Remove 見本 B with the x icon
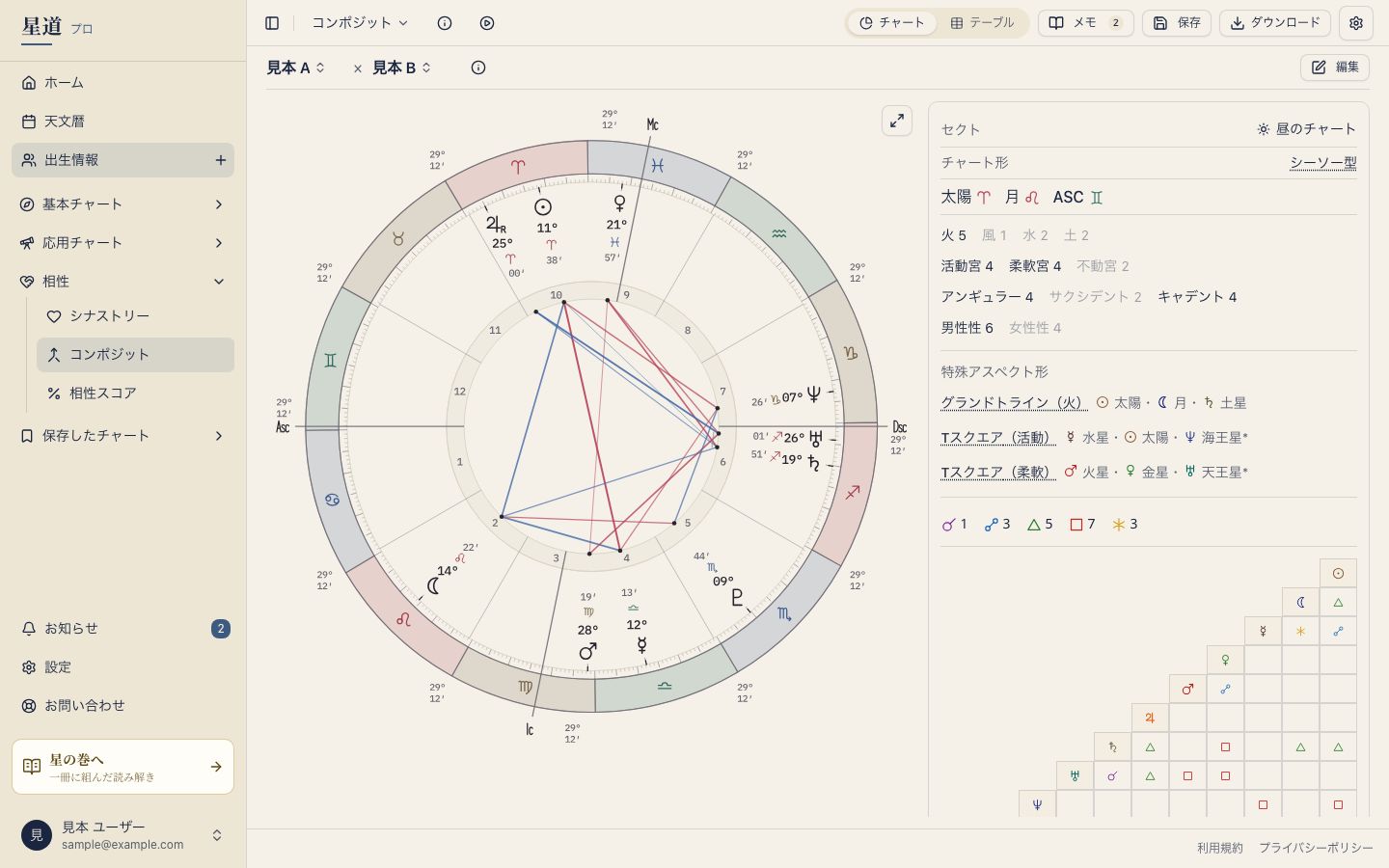The width and height of the screenshot is (1389, 868). point(358,68)
